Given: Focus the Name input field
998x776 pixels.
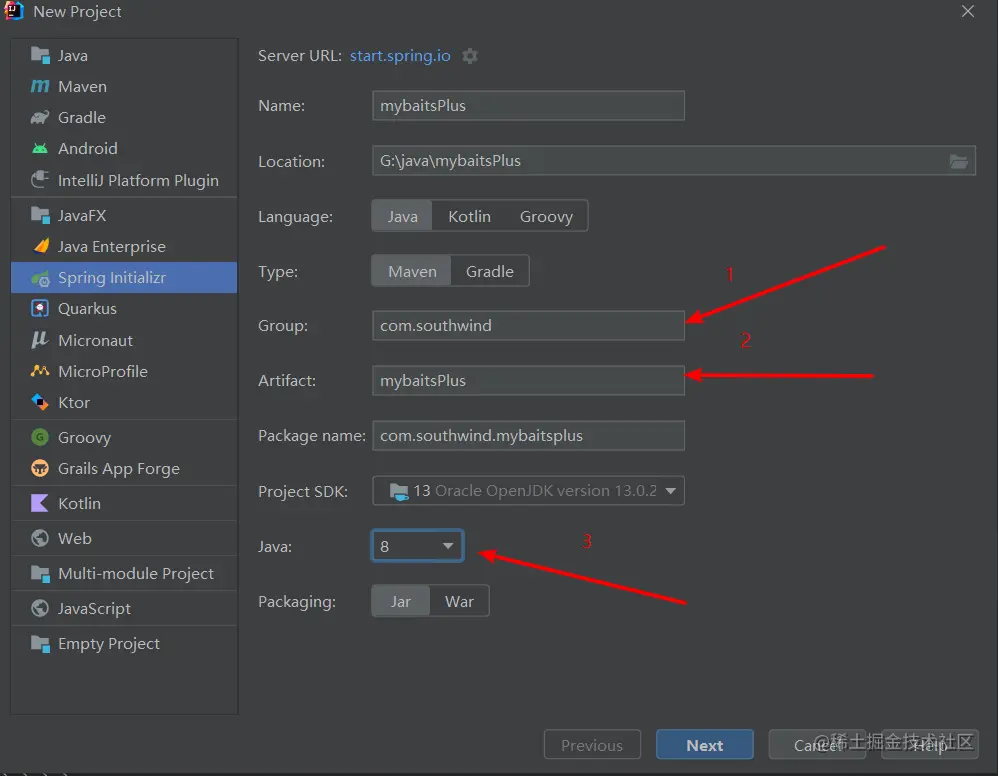Looking at the screenshot, I should 528,106.
